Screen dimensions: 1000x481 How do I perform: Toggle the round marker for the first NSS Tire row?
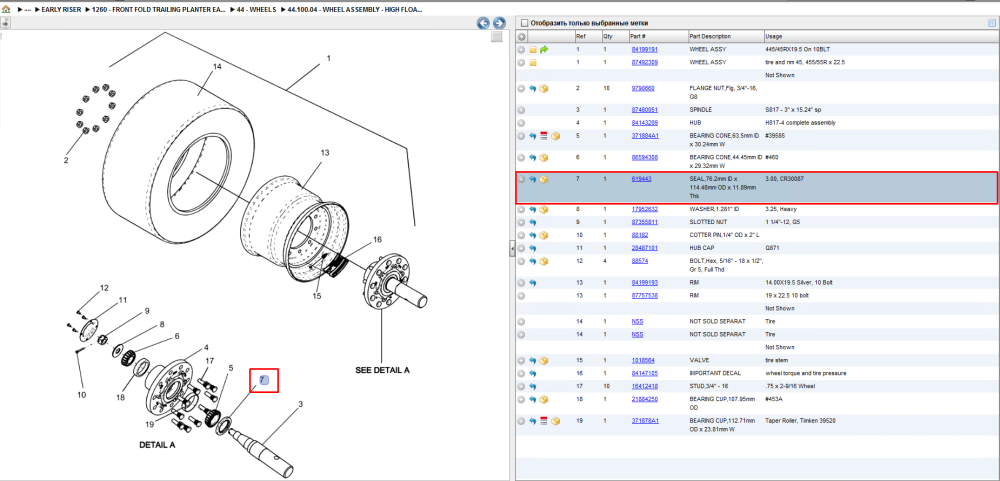point(522,322)
